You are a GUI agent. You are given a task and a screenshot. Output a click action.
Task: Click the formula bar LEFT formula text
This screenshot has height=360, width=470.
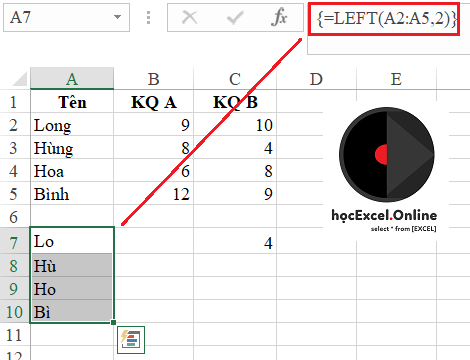(387, 19)
